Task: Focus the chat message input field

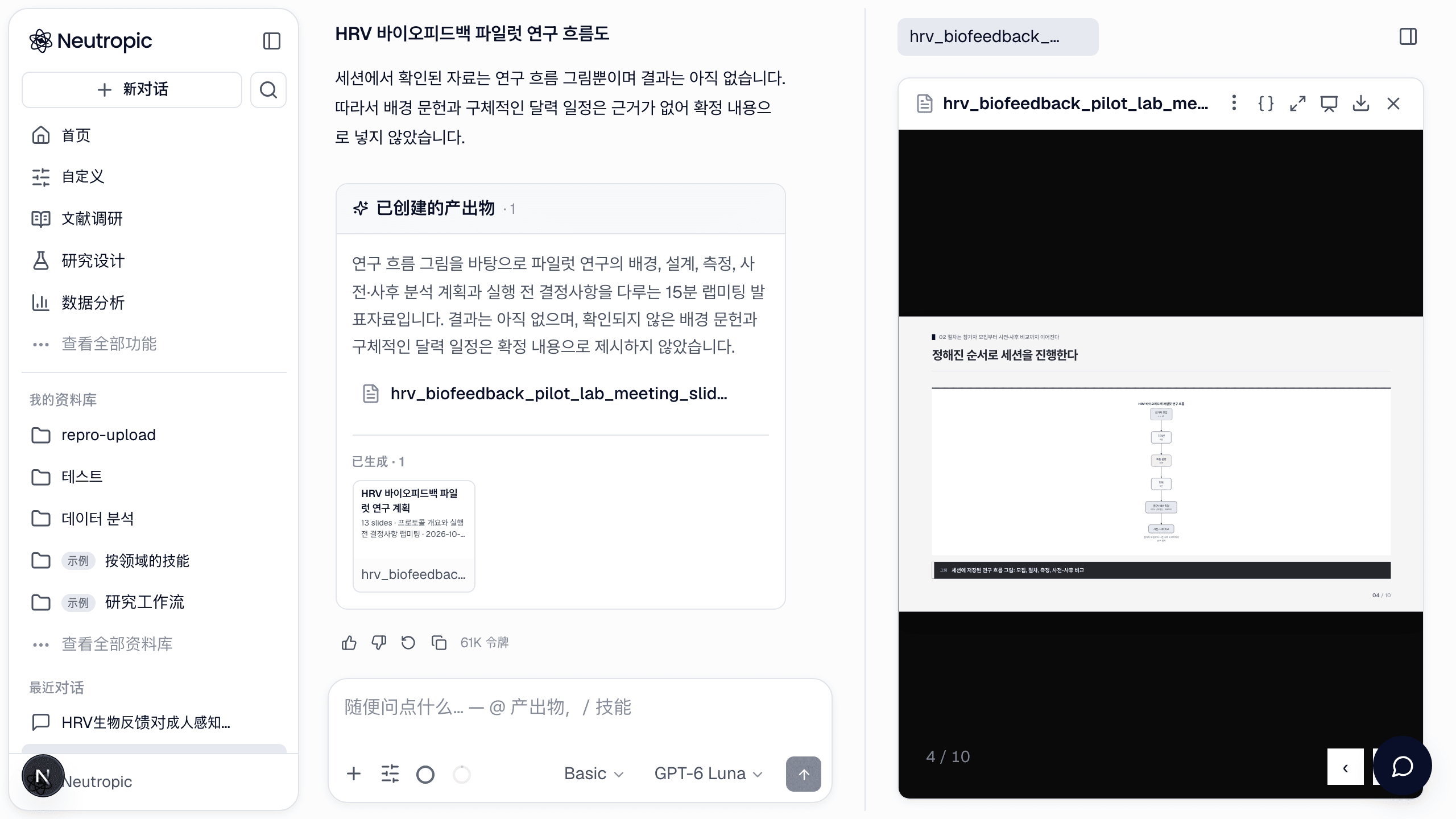Action: (x=580, y=708)
